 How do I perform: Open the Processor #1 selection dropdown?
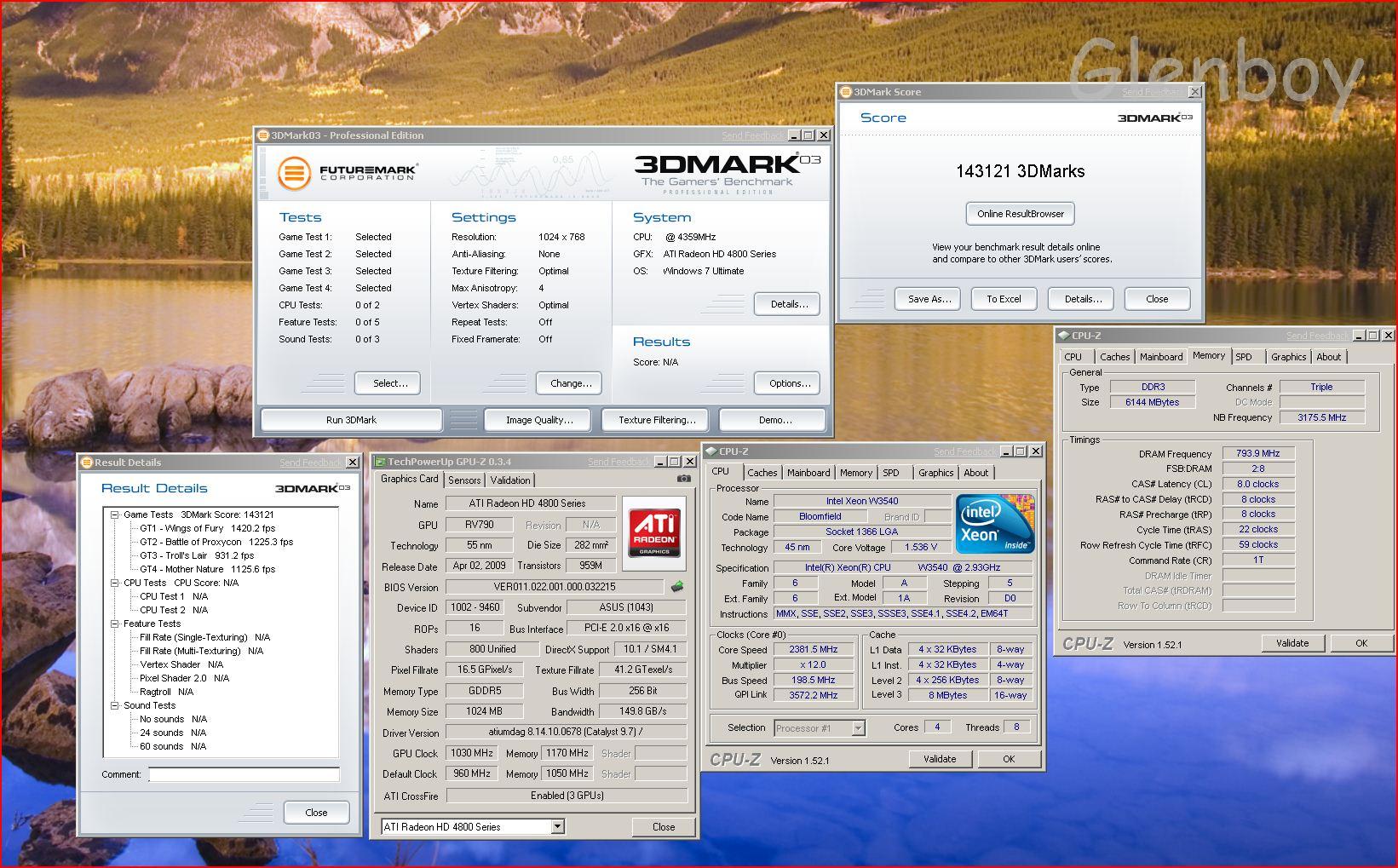click(858, 727)
